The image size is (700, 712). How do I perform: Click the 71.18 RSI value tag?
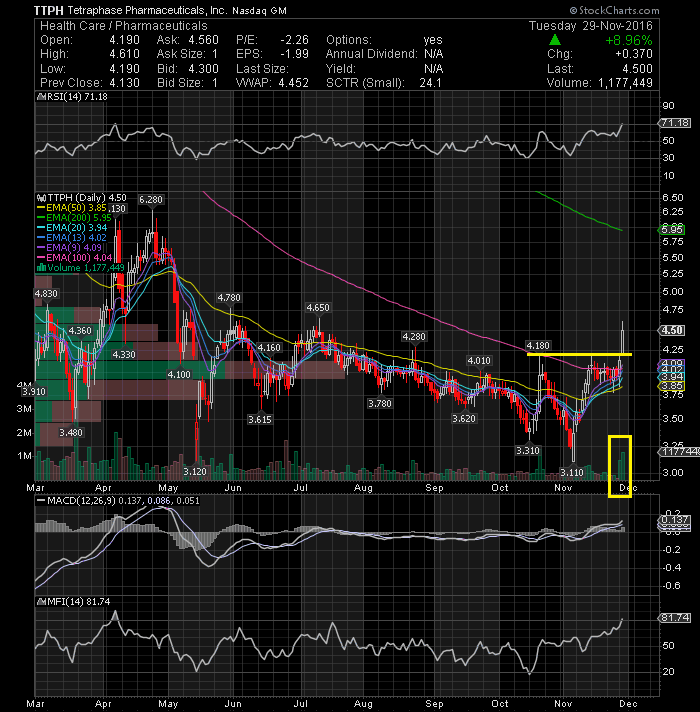pyautogui.click(x=675, y=123)
